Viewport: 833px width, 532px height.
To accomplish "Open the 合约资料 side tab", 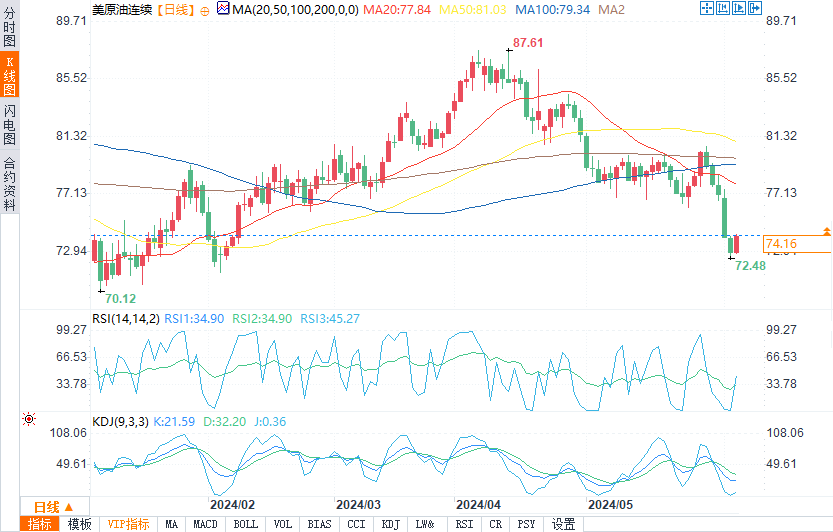I will click(x=9, y=184).
